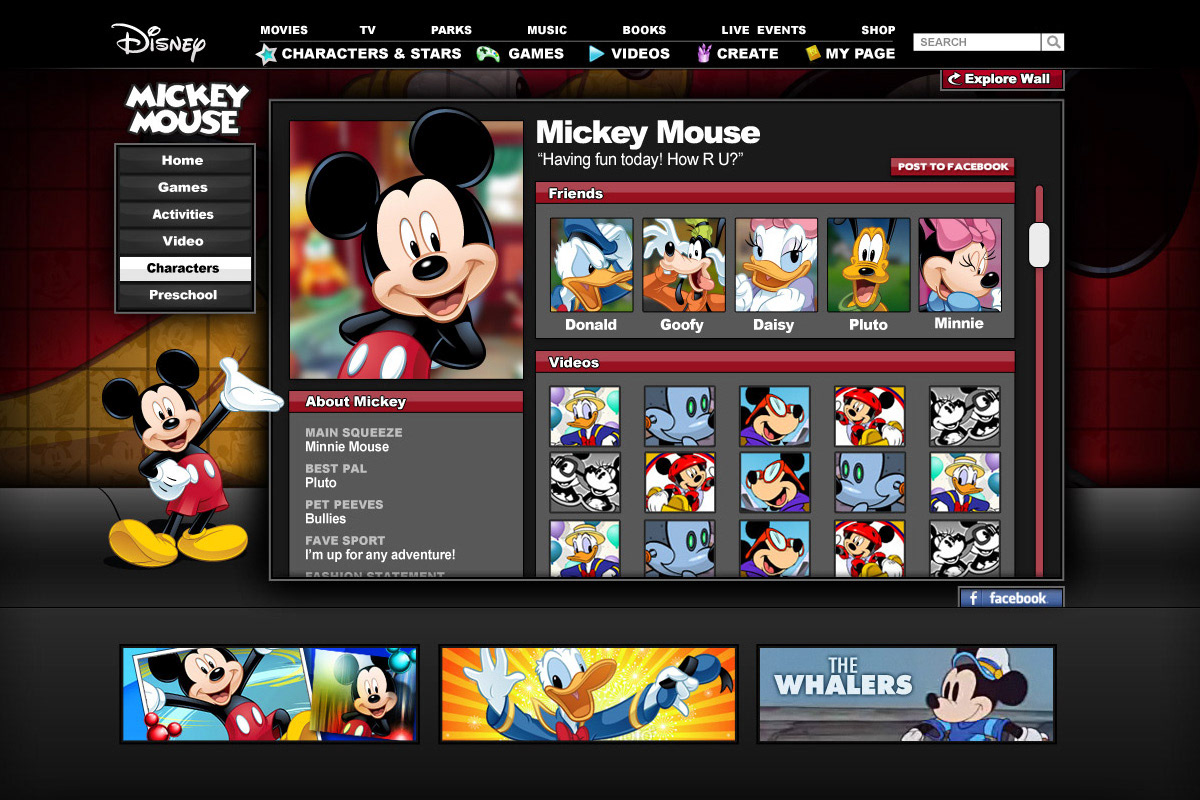Click the Facebook f icon
The width and height of the screenshot is (1200, 800).
tap(973, 598)
